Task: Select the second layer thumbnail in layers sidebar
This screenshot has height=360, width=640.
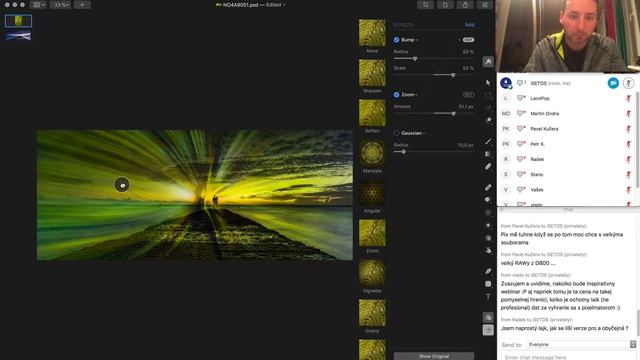Action: (x=18, y=36)
